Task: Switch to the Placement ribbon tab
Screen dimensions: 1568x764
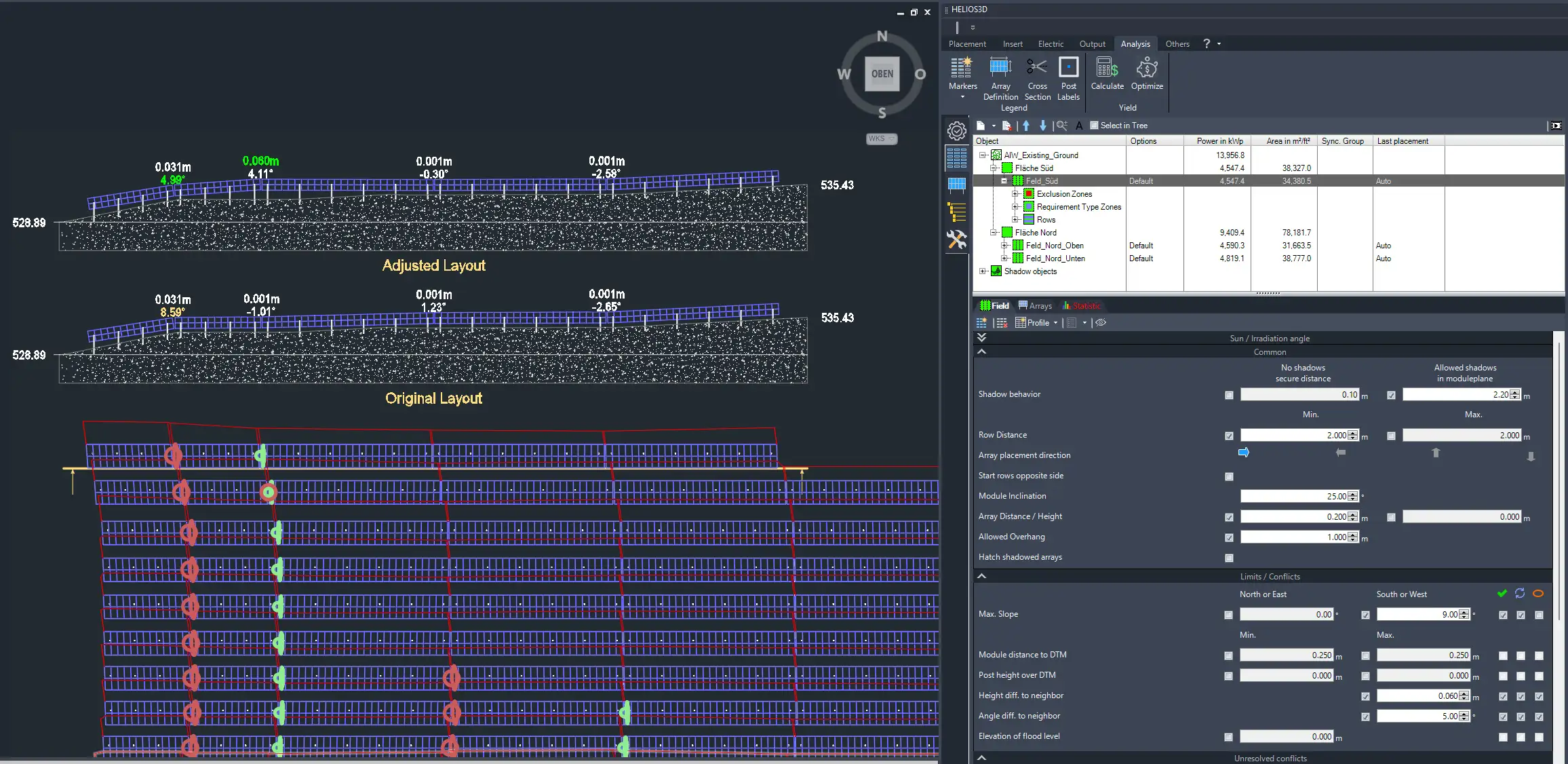Action: tap(967, 44)
